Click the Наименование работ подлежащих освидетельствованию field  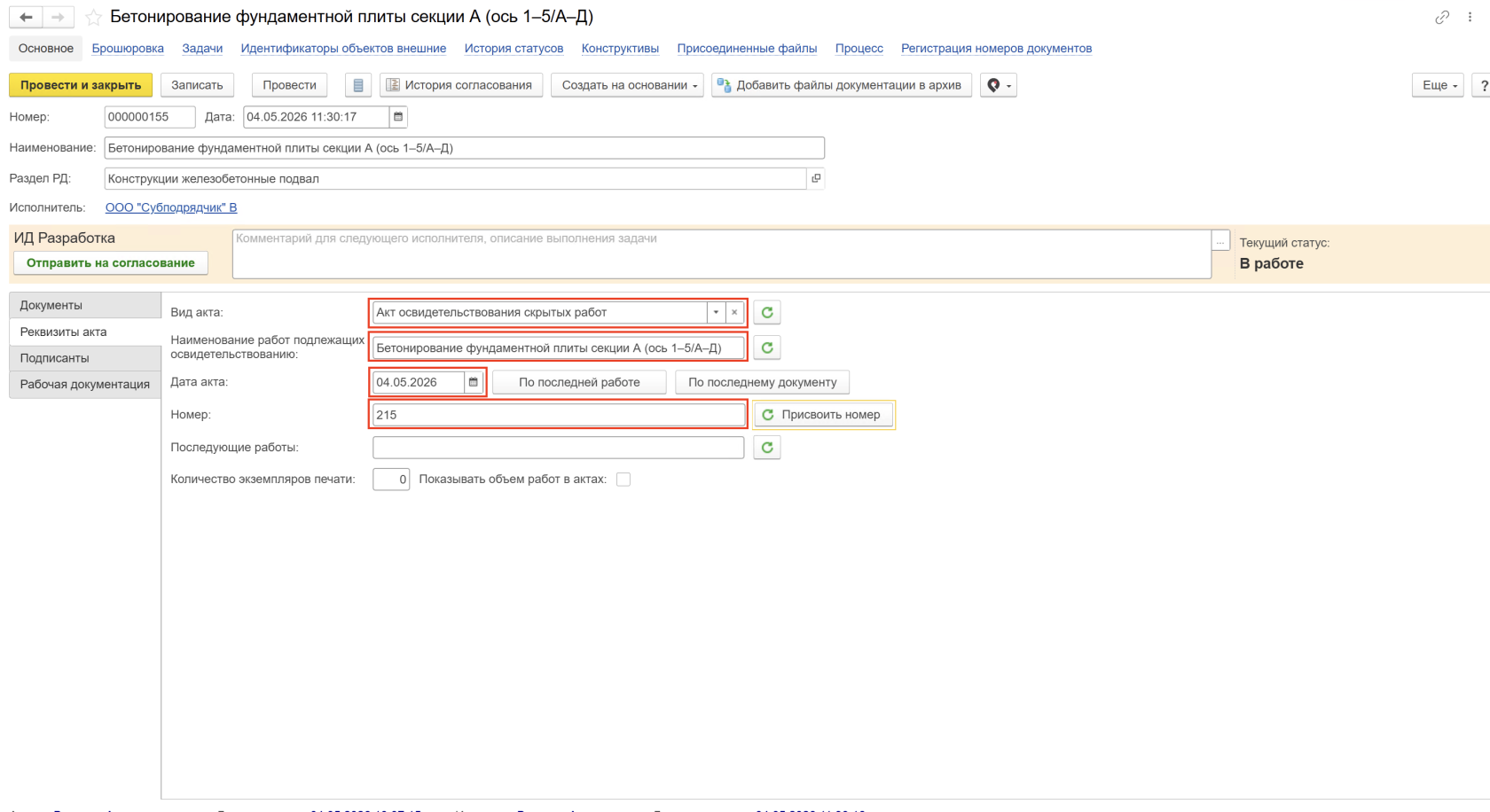(559, 347)
